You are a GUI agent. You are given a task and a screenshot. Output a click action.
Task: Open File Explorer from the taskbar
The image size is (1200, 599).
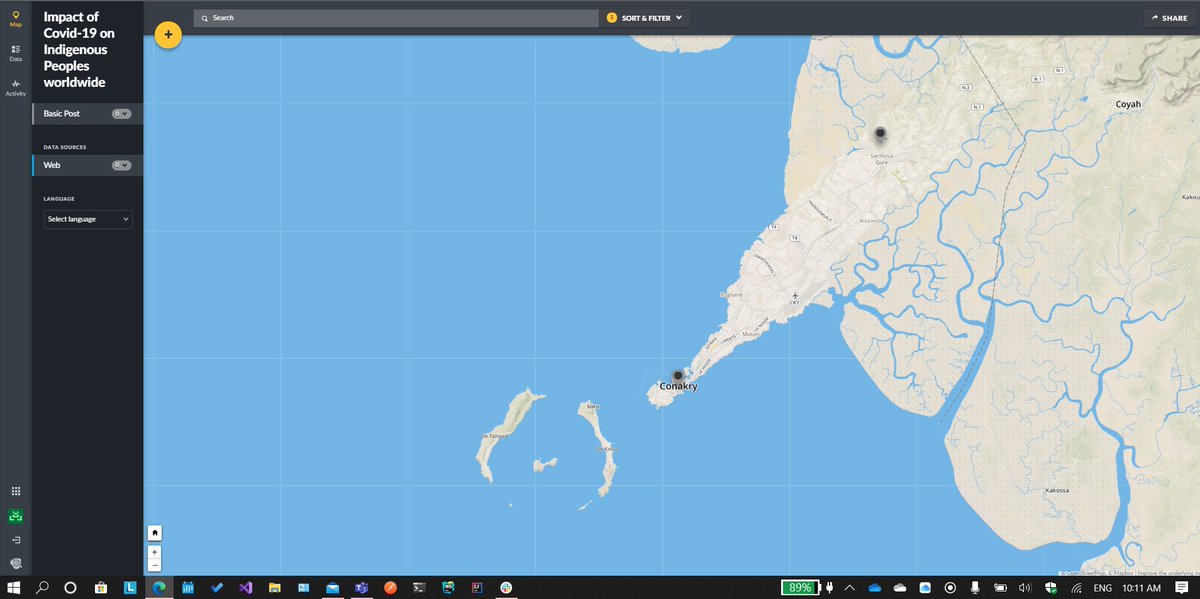275,588
